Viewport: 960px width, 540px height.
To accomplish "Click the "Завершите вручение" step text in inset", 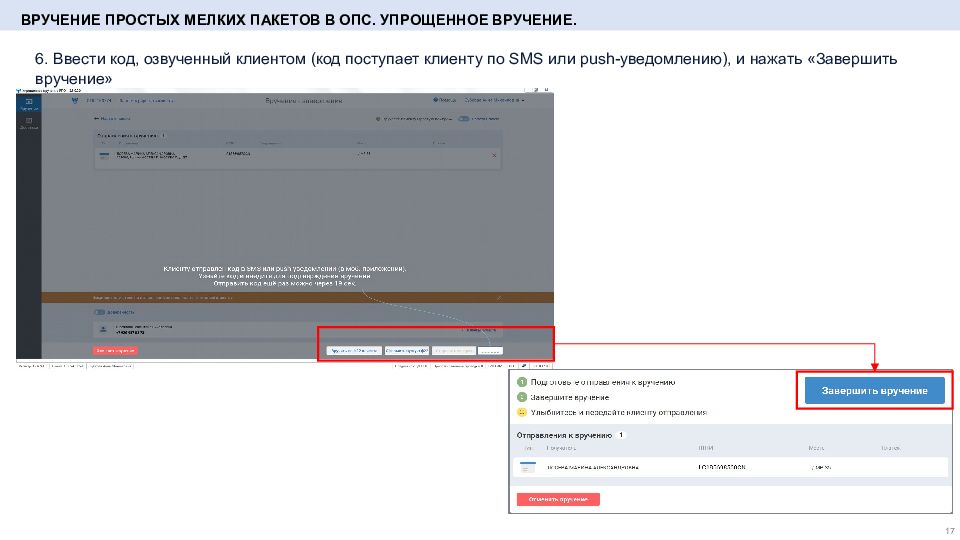I will [569, 397].
